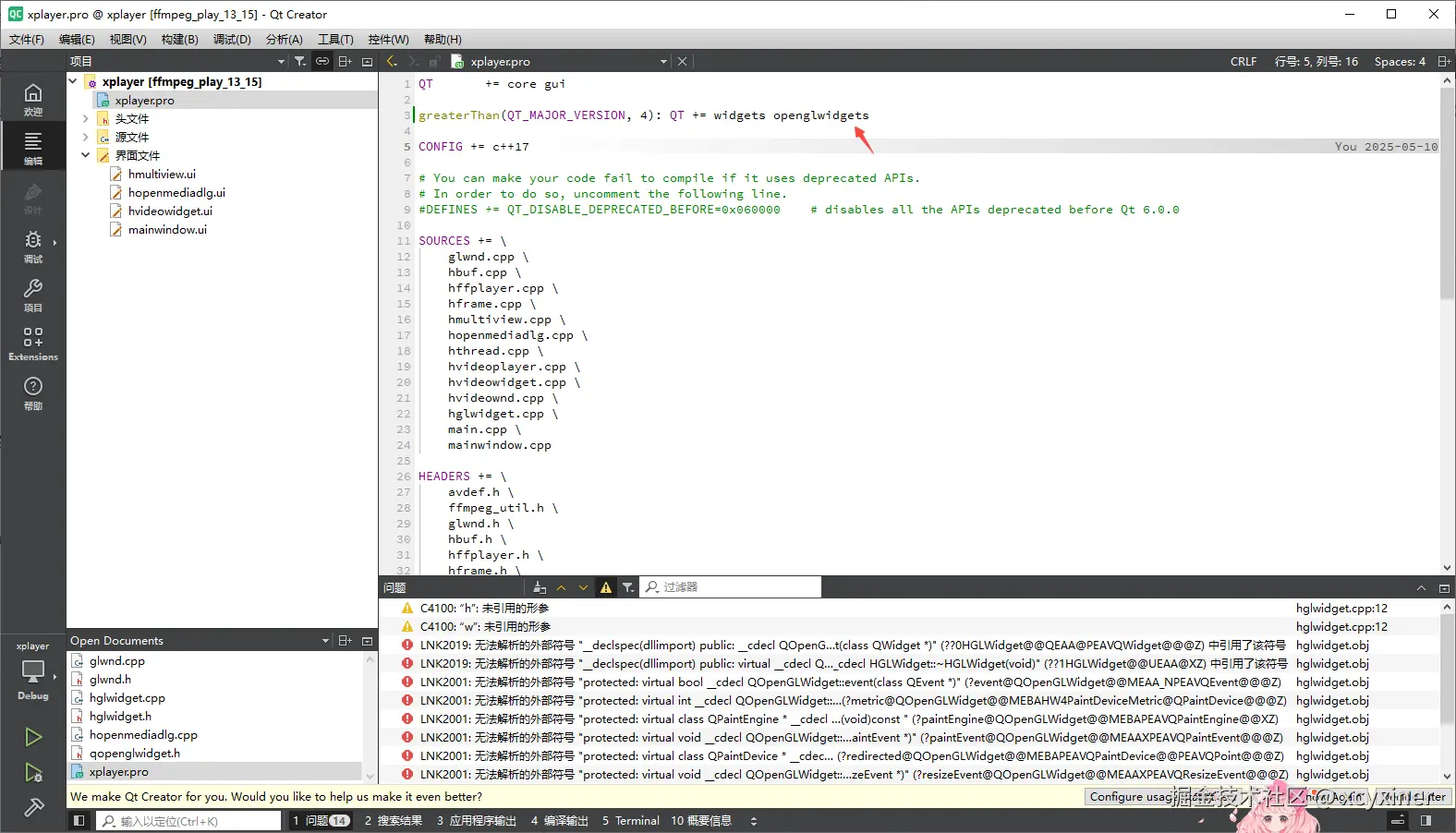
Task: Open the xplayer.pro file dropdown in editor
Action: [x=663, y=62]
